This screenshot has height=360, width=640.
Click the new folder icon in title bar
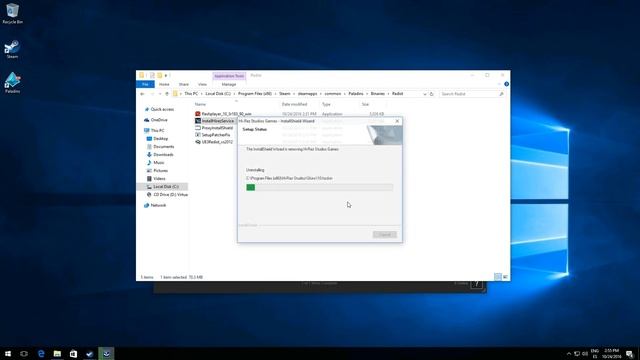coord(160,76)
